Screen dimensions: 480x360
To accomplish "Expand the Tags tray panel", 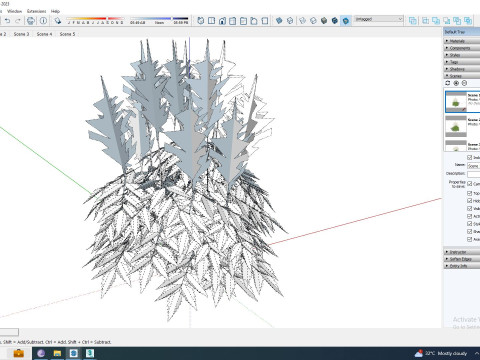I will pyautogui.click(x=462, y=62).
